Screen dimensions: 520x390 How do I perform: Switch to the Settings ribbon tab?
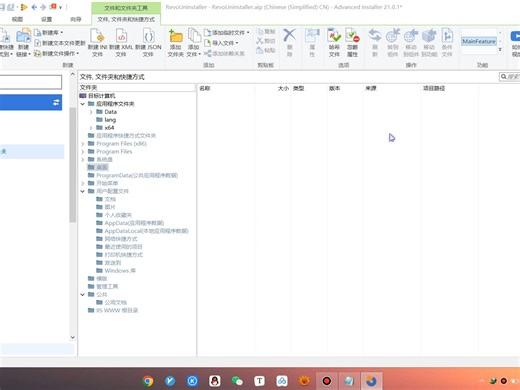[x=46, y=19]
